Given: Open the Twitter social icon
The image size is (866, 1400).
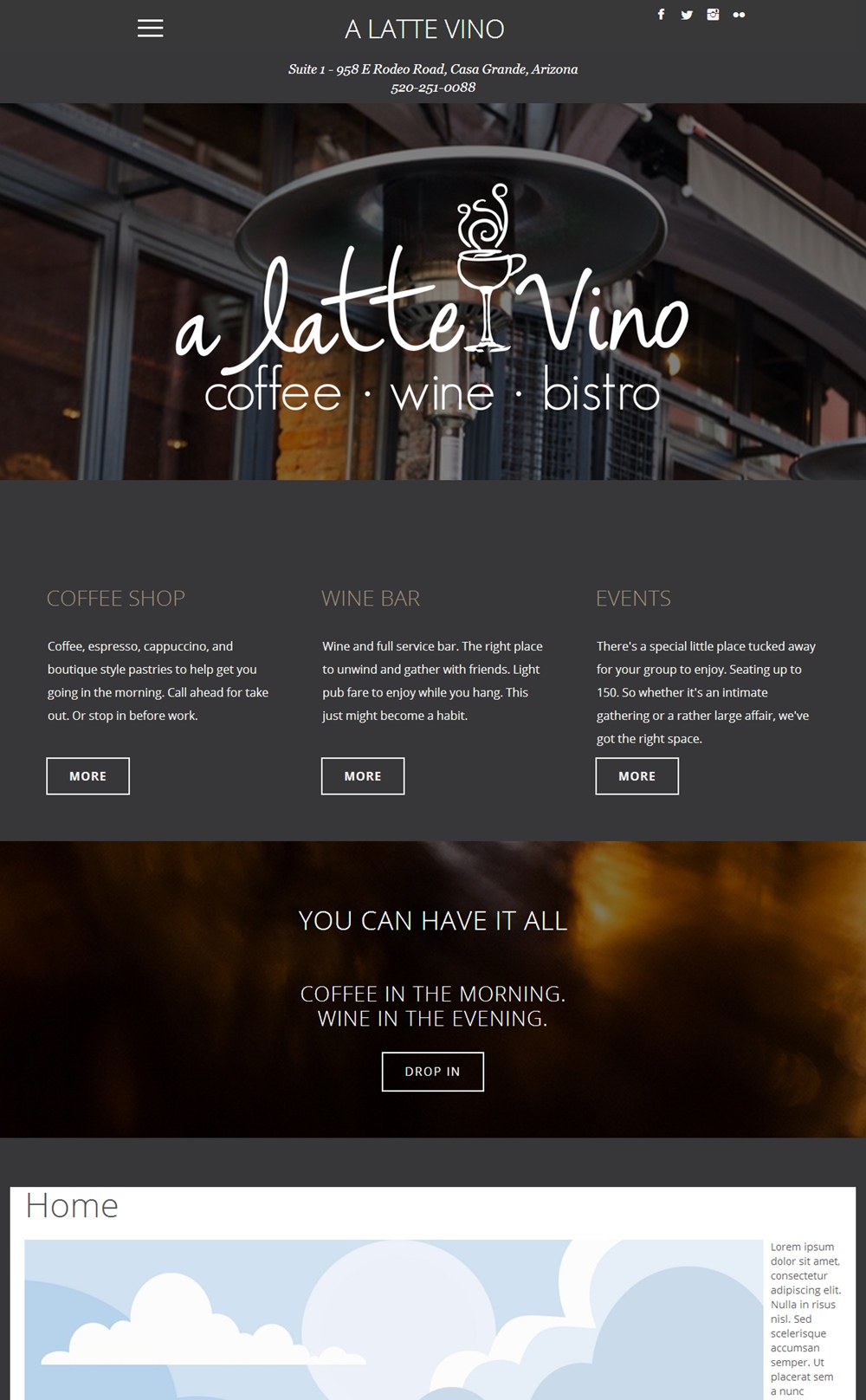Looking at the screenshot, I should pyautogui.click(x=687, y=15).
